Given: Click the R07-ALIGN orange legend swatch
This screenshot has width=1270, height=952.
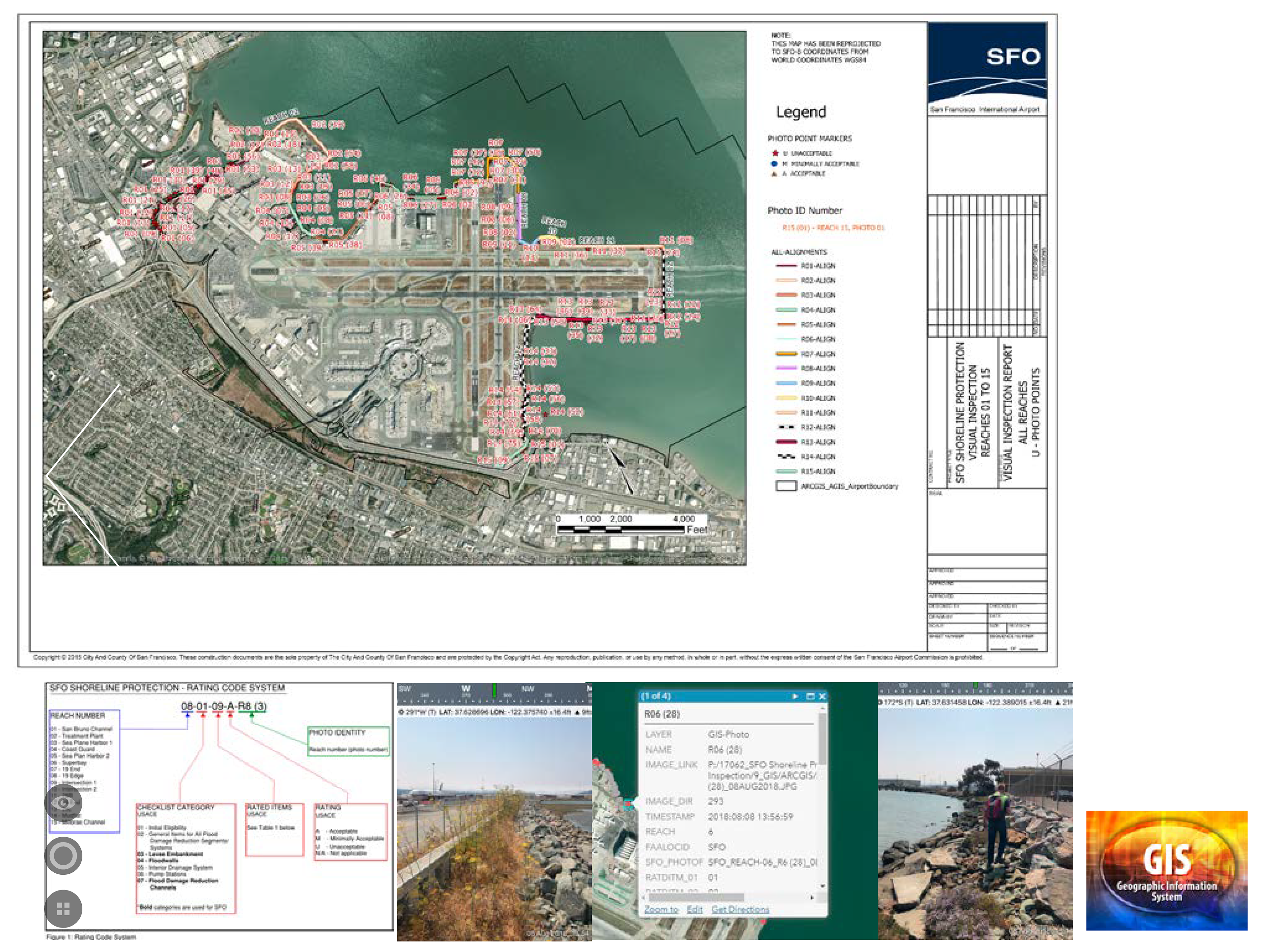Looking at the screenshot, I should pyautogui.click(x=786, y=354).
